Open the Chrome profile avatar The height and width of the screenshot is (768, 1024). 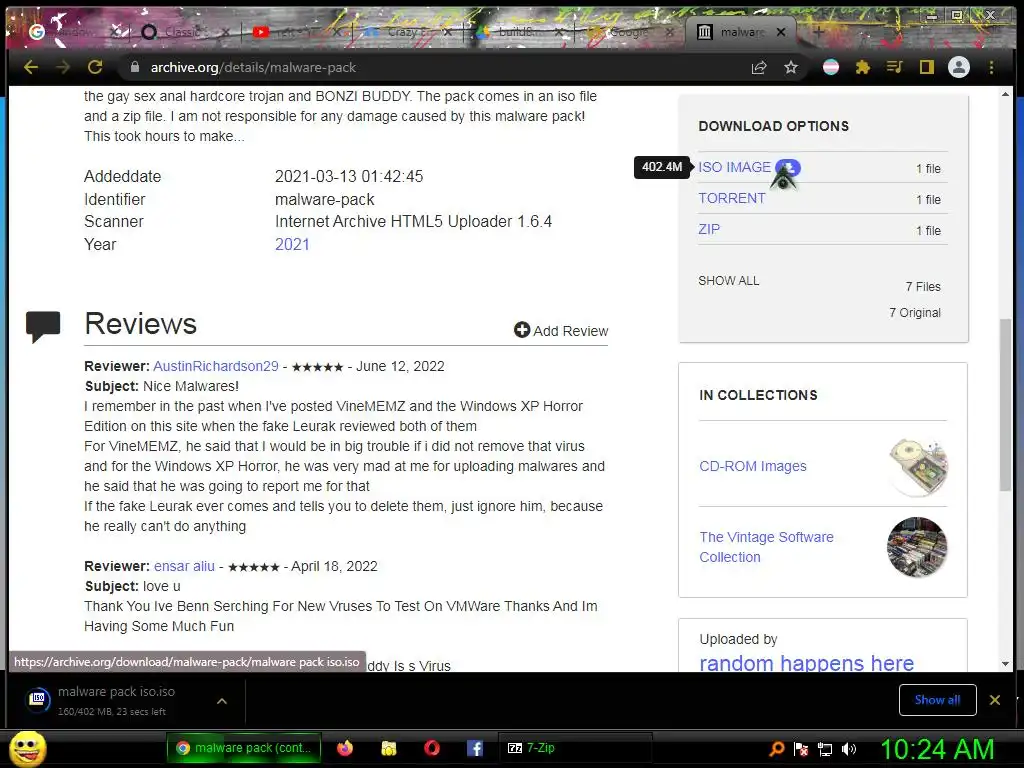(x=959, y=67)
